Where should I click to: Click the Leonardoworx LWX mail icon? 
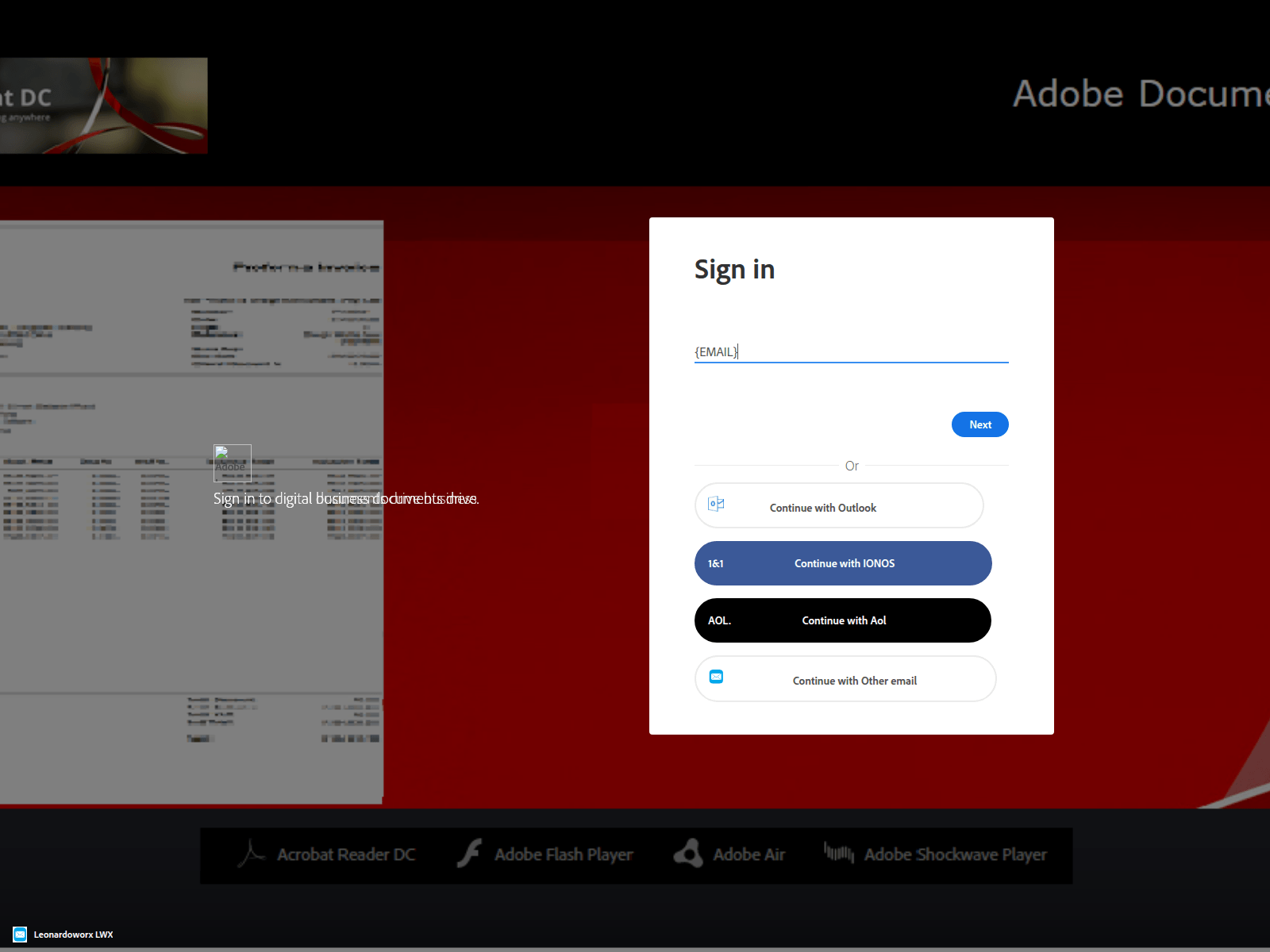(20, 935)
